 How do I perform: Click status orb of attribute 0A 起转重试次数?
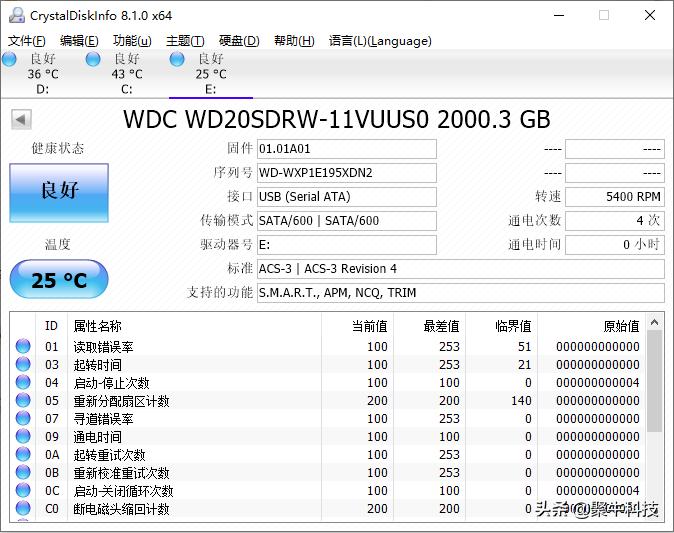click(x=23, y=454)
